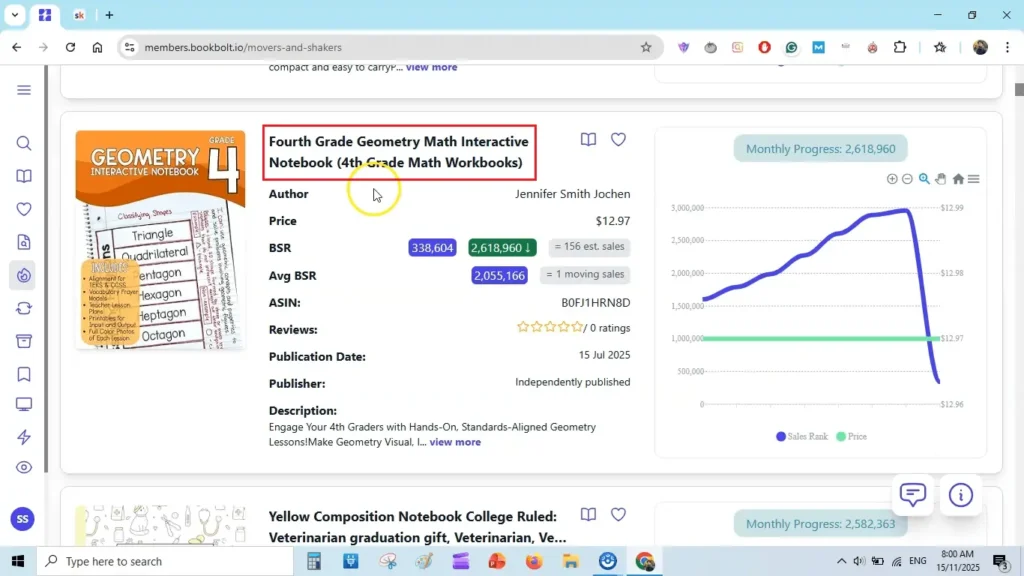Open the bookmark icon in left sidebar
1024x576 pixels.
click(x=24, y=374)
